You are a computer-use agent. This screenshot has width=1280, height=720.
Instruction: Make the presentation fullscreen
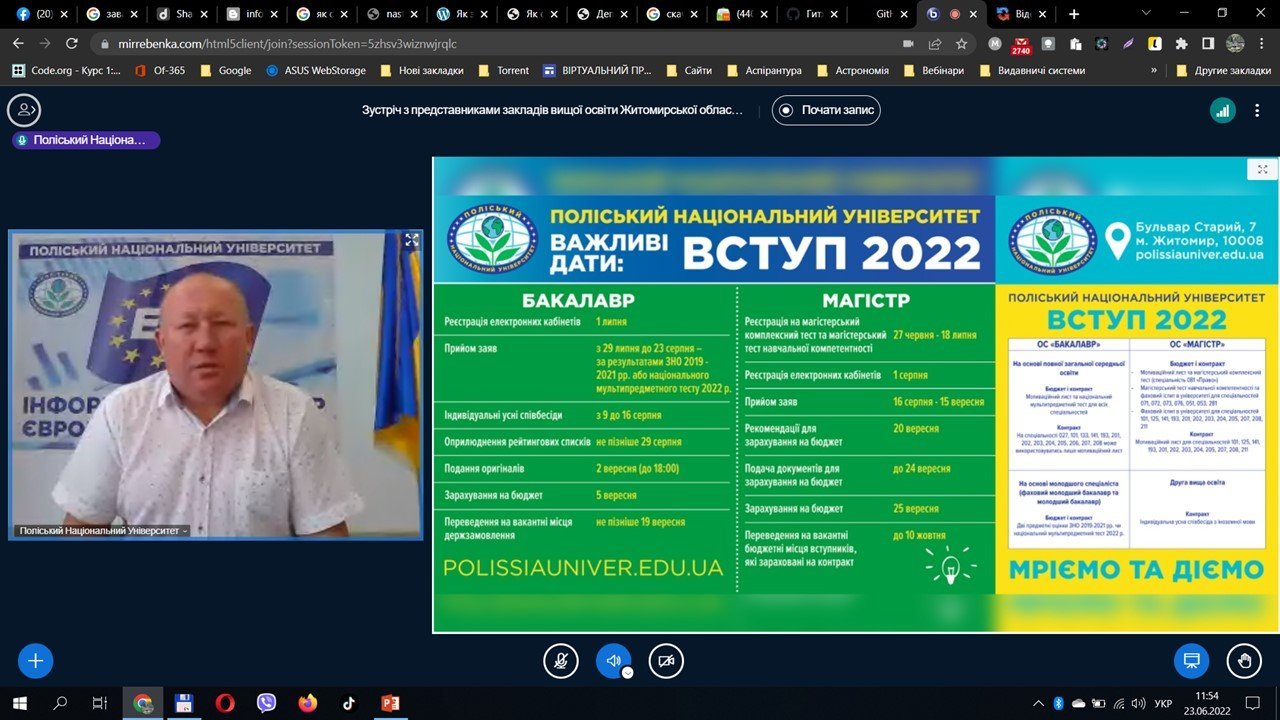point(1262,170)
